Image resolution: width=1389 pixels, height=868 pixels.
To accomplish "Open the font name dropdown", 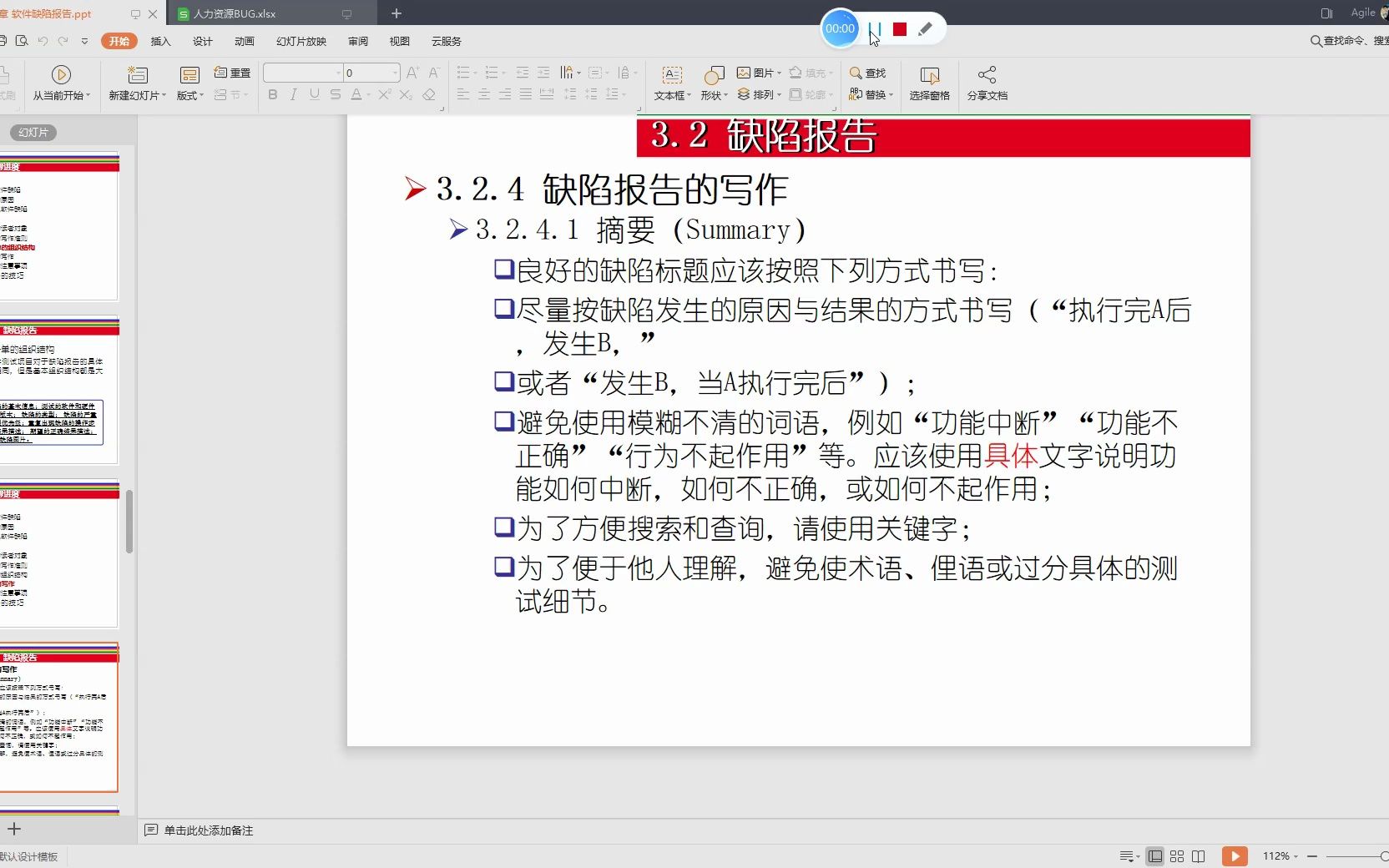I will click(x=339, y=73).
